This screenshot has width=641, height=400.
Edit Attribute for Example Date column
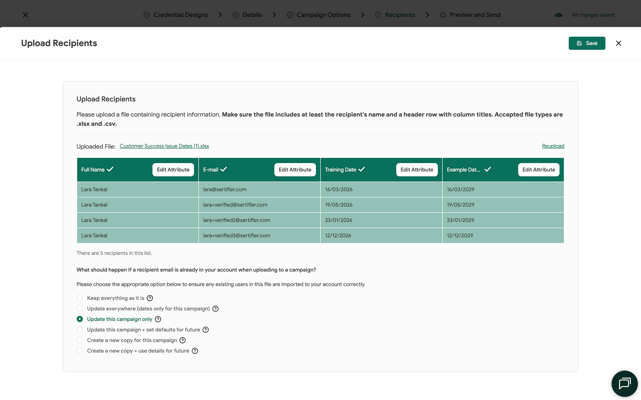(x=539, y=170)
